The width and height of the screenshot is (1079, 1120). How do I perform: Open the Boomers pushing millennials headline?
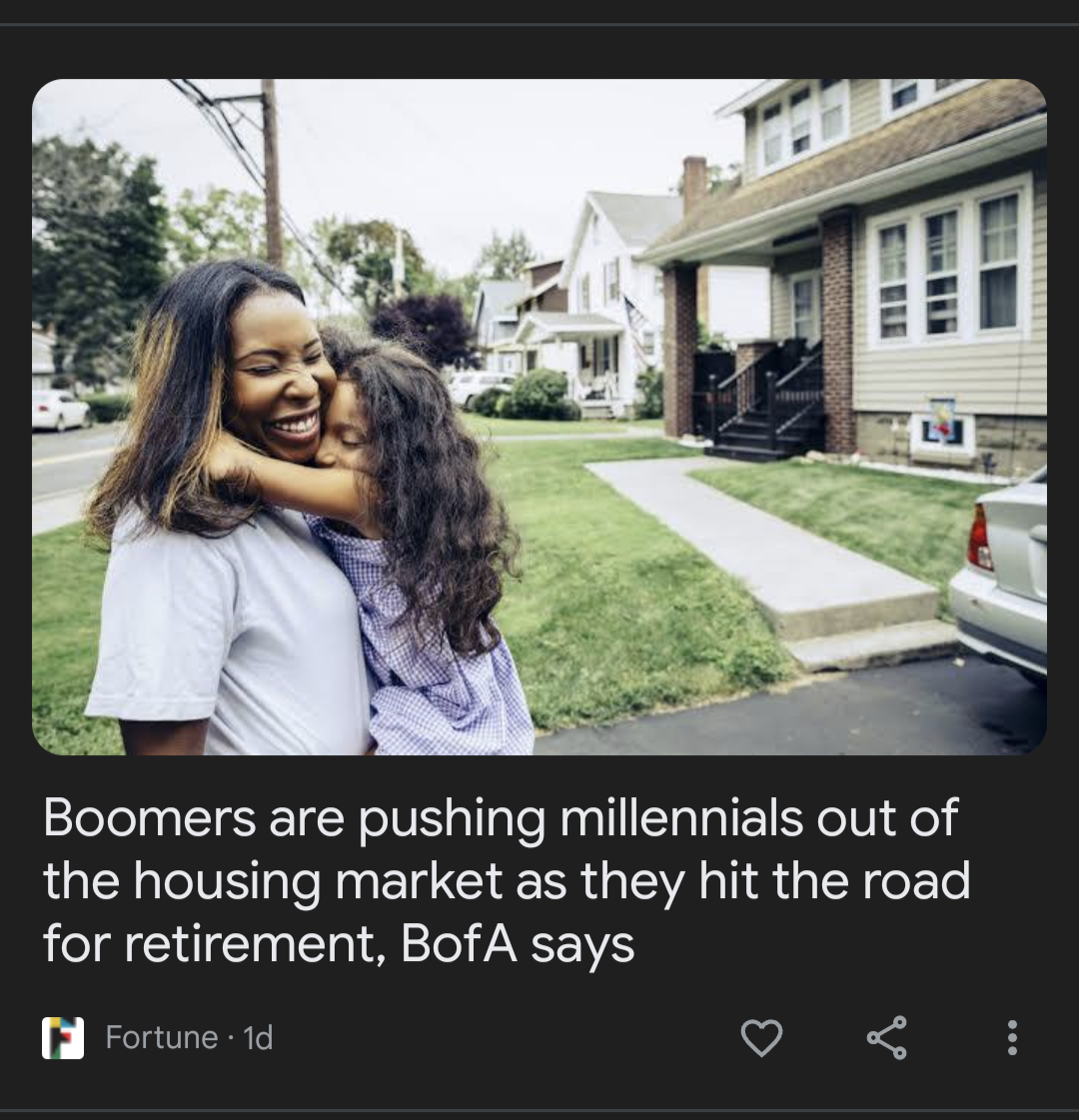[507, 880]
